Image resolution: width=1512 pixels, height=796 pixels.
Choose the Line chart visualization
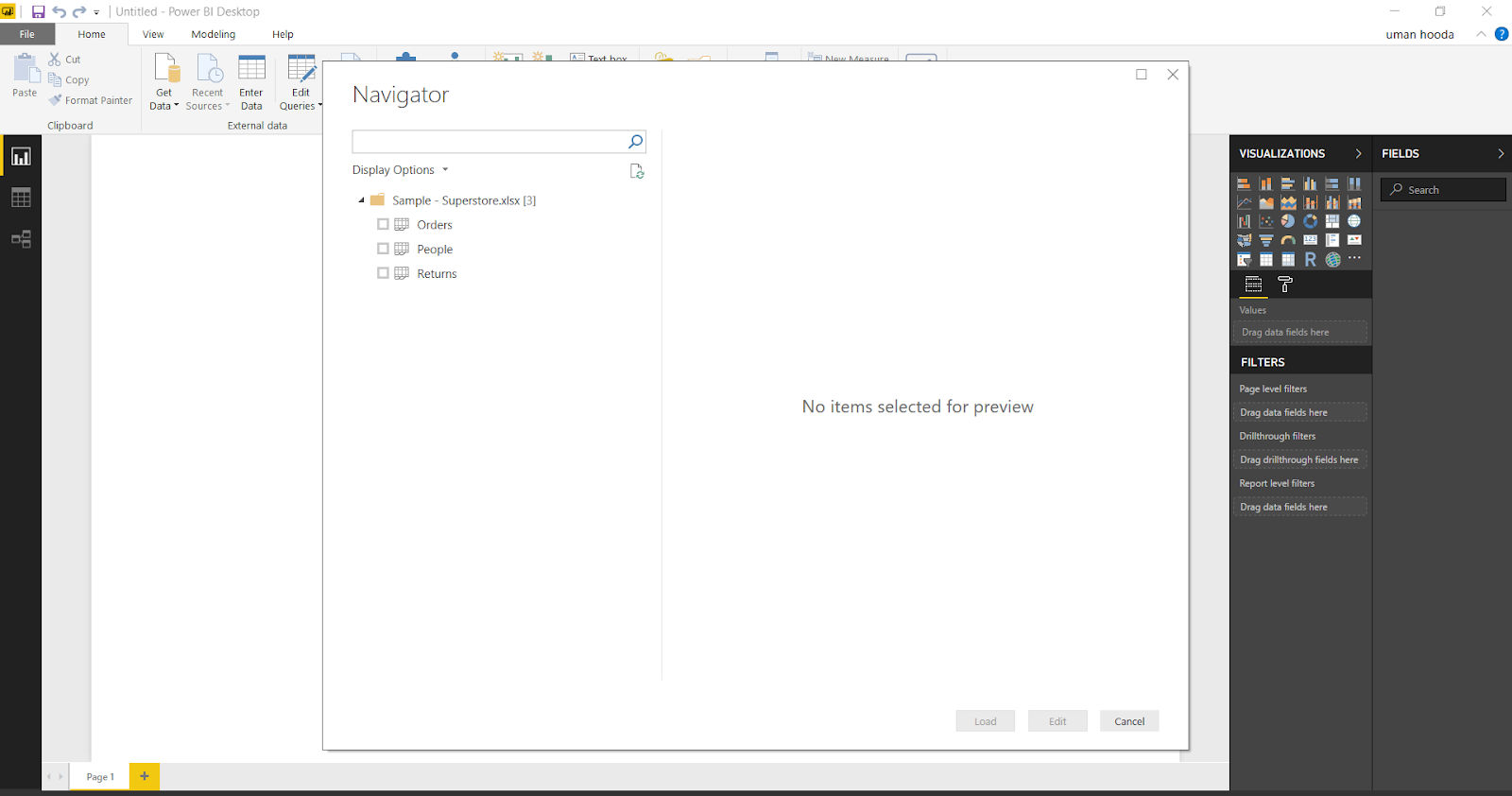coord(1245,202)
